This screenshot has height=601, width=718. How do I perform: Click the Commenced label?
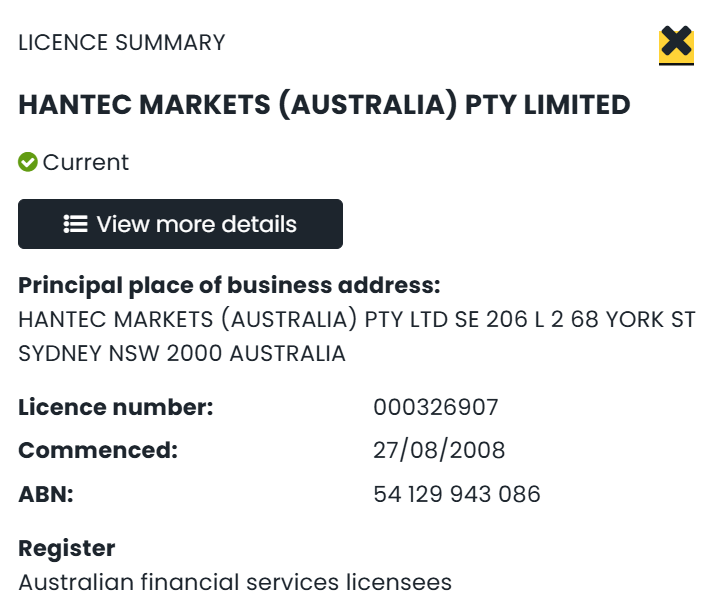tap(98, 450)
